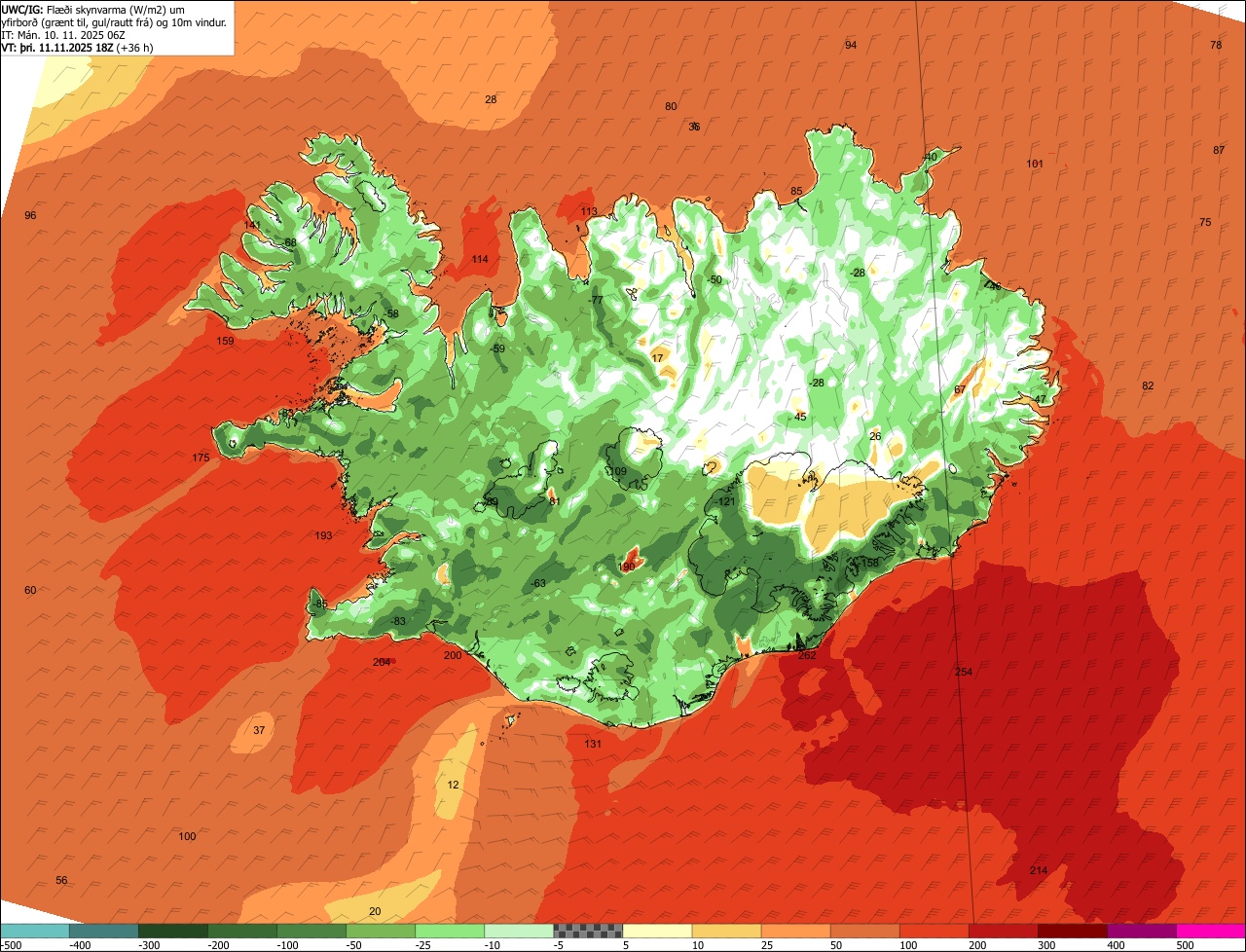This screenshot has height=952, width=1246.
Task: Select the -300 to -200 dark green swatch
Action: 173,930
